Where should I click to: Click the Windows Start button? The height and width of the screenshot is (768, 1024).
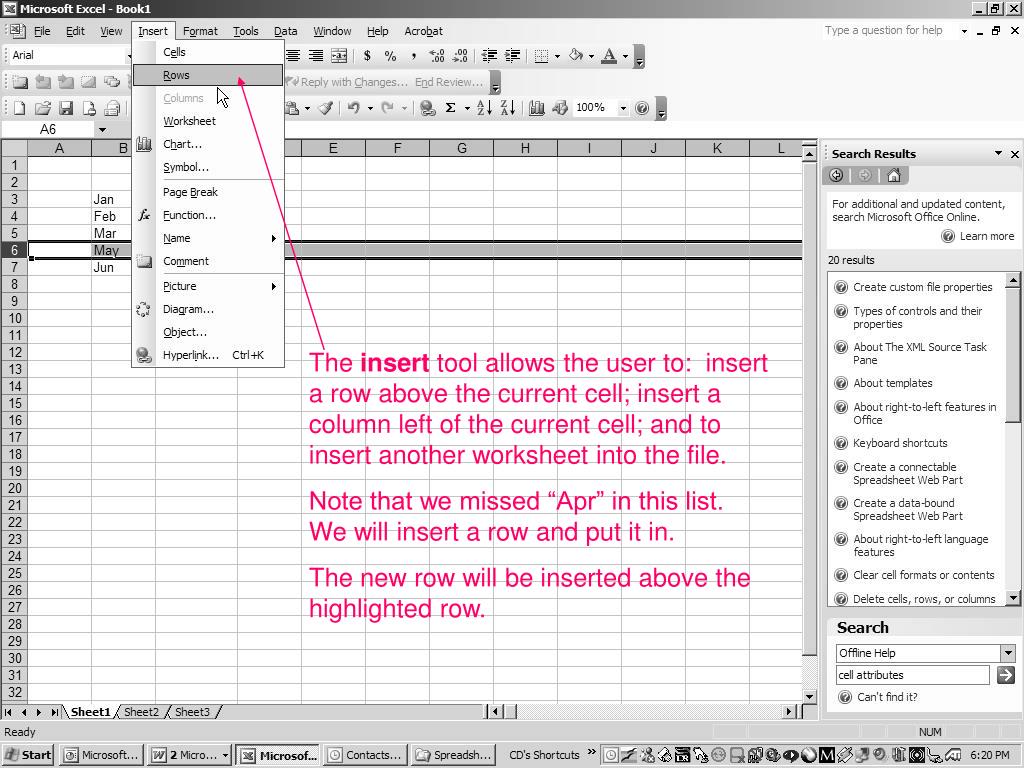(x=29, y=755)
